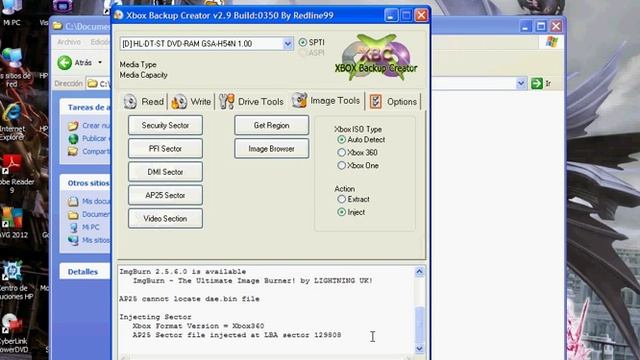Click the DMI Sector button

click(165, 172)
